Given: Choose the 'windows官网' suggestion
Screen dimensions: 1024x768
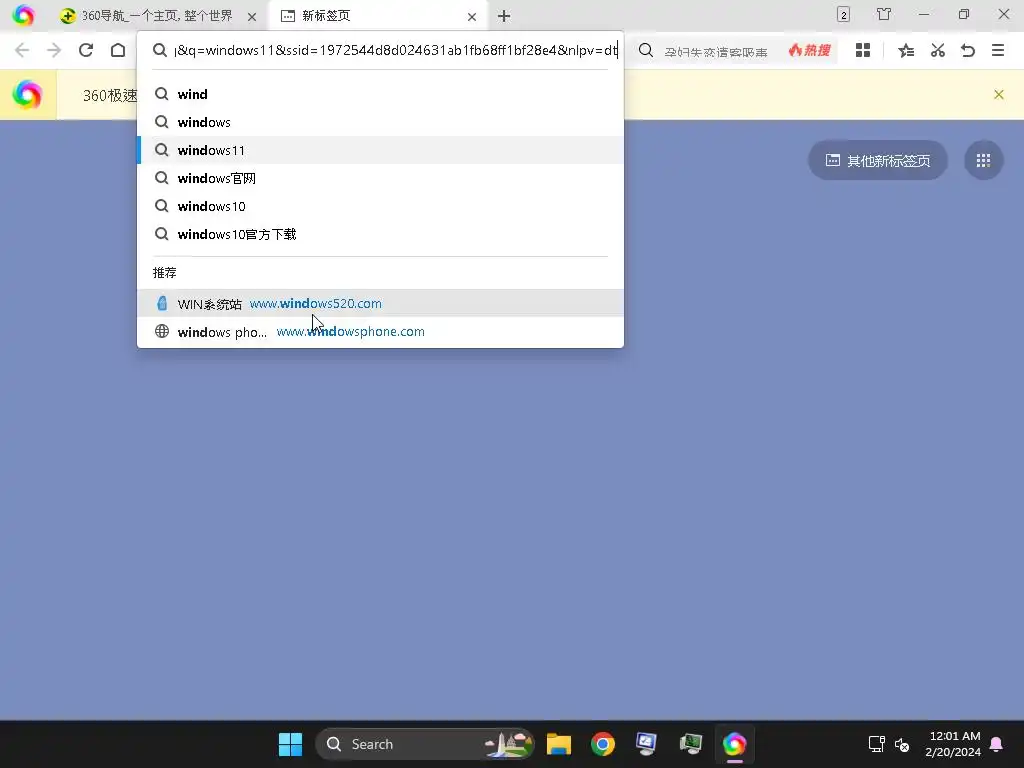Looking at the screenshot, I should click(380, 178).
